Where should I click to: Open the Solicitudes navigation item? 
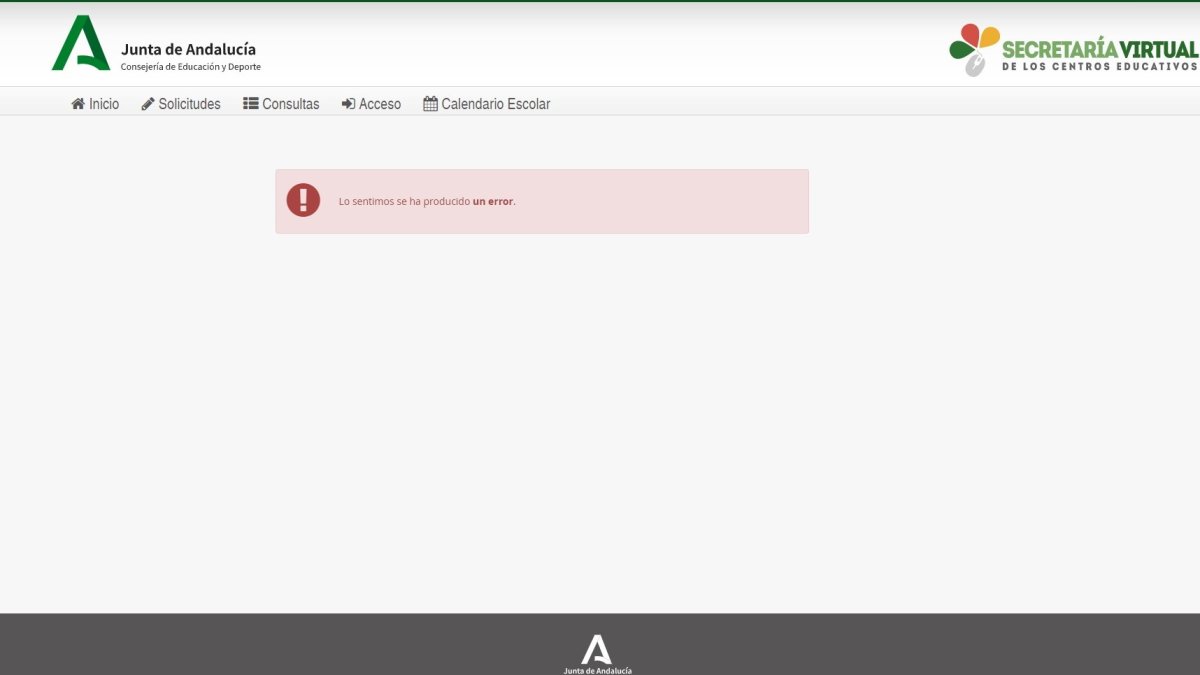tap(188, 103)
